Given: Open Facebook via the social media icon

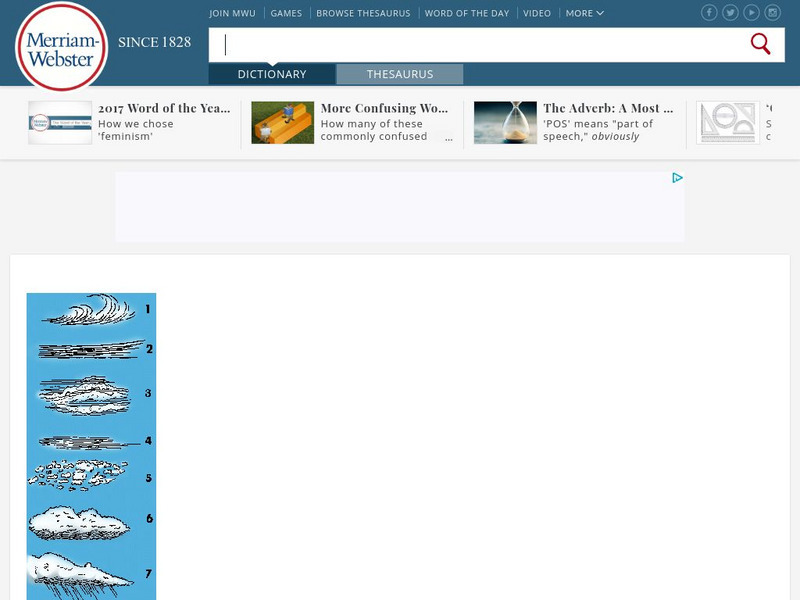Looking at the screenshot, I should (710, 12).
